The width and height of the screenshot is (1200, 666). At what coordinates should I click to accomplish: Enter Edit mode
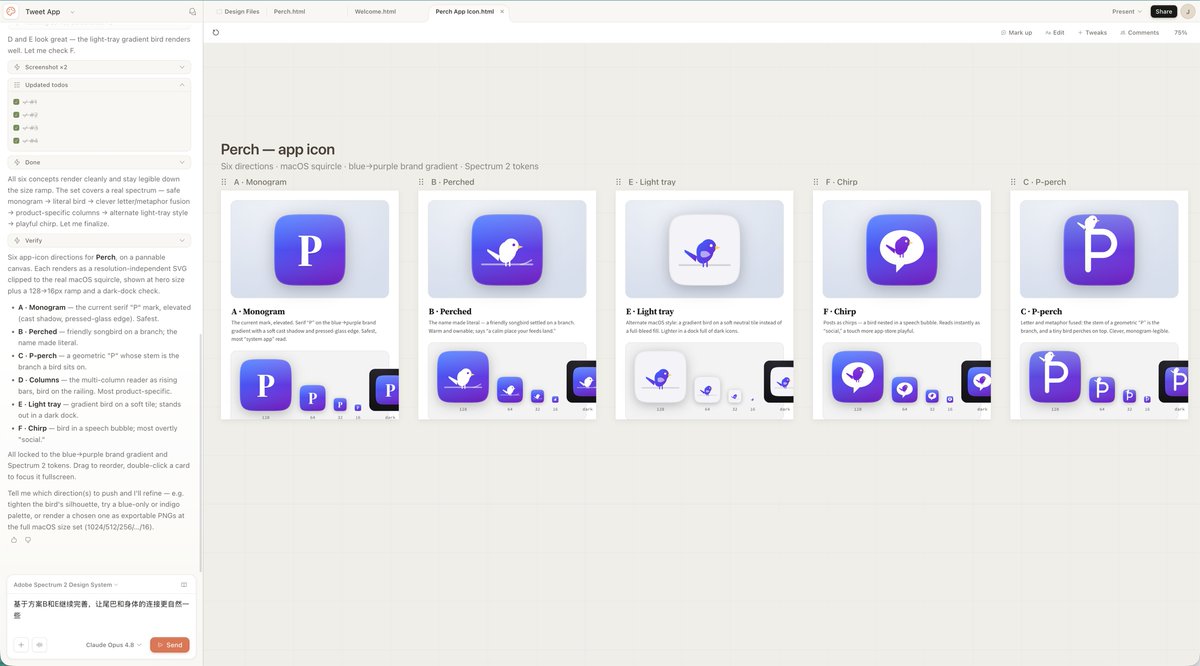click(x=1055, y=32)
